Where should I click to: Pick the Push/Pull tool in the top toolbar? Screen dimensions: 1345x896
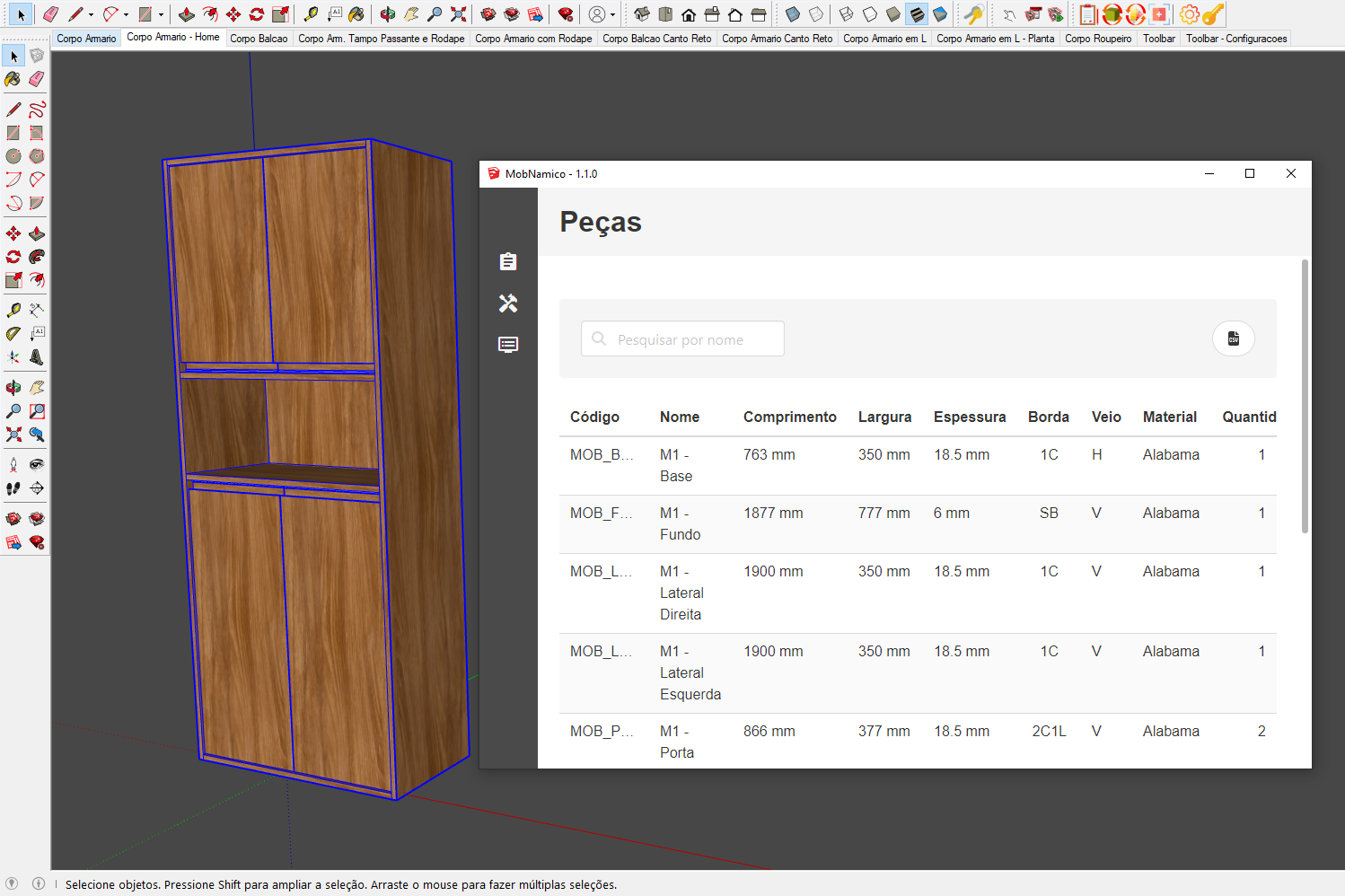(x=187, y=14)
